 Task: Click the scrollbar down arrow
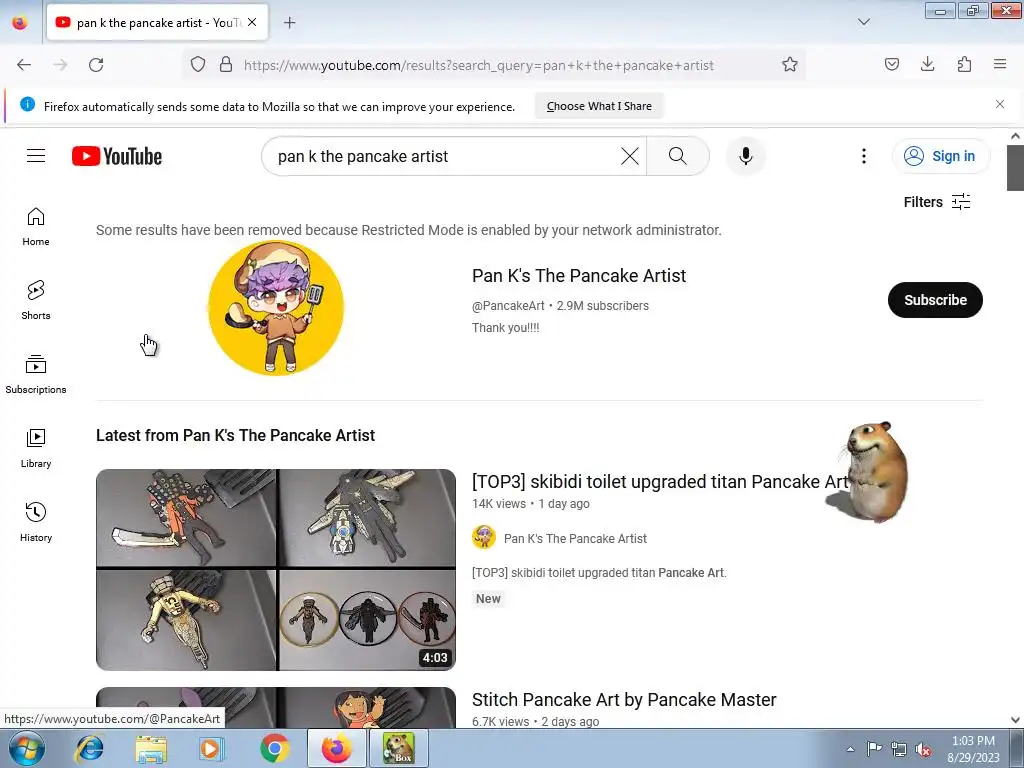(x=1015, y=720)
